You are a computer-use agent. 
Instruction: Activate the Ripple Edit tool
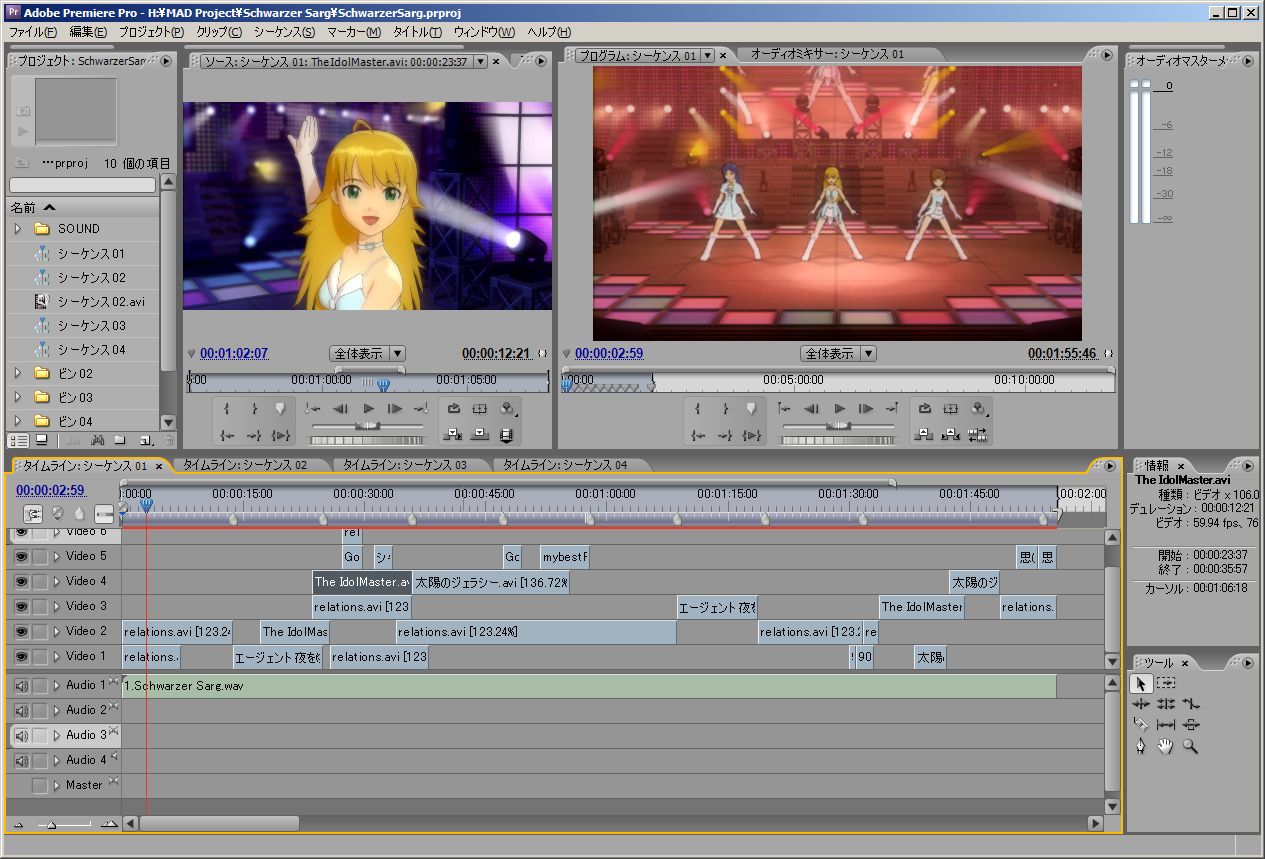[x=1141, y=704]
